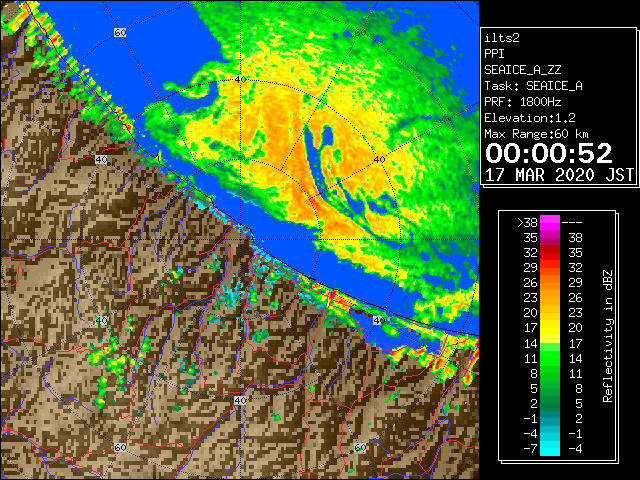The image size is (640, 480).
Task: Click the '>38' legend value
Action: coord(527,223)
